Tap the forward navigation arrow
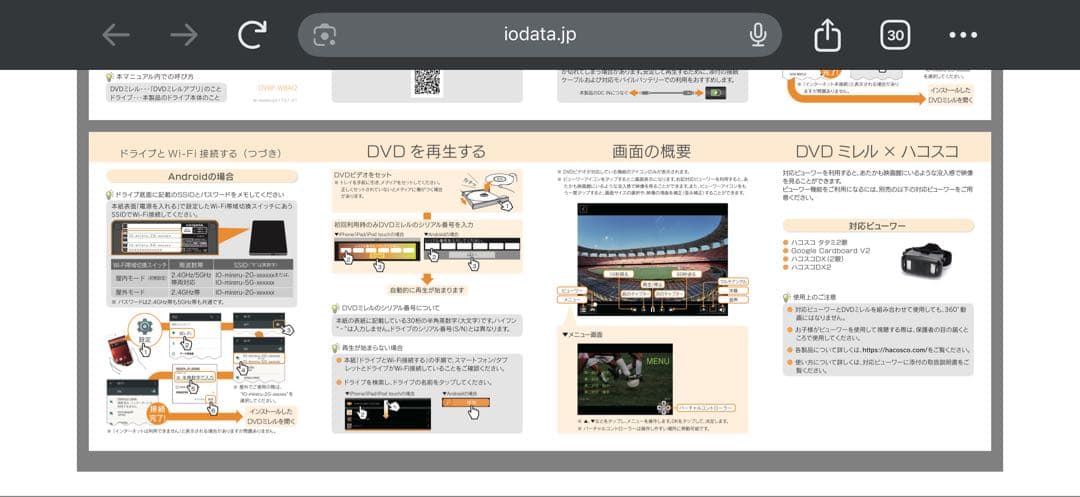Image resolution: width=1080 pixels, height=497 pixels. pos(183,35)
